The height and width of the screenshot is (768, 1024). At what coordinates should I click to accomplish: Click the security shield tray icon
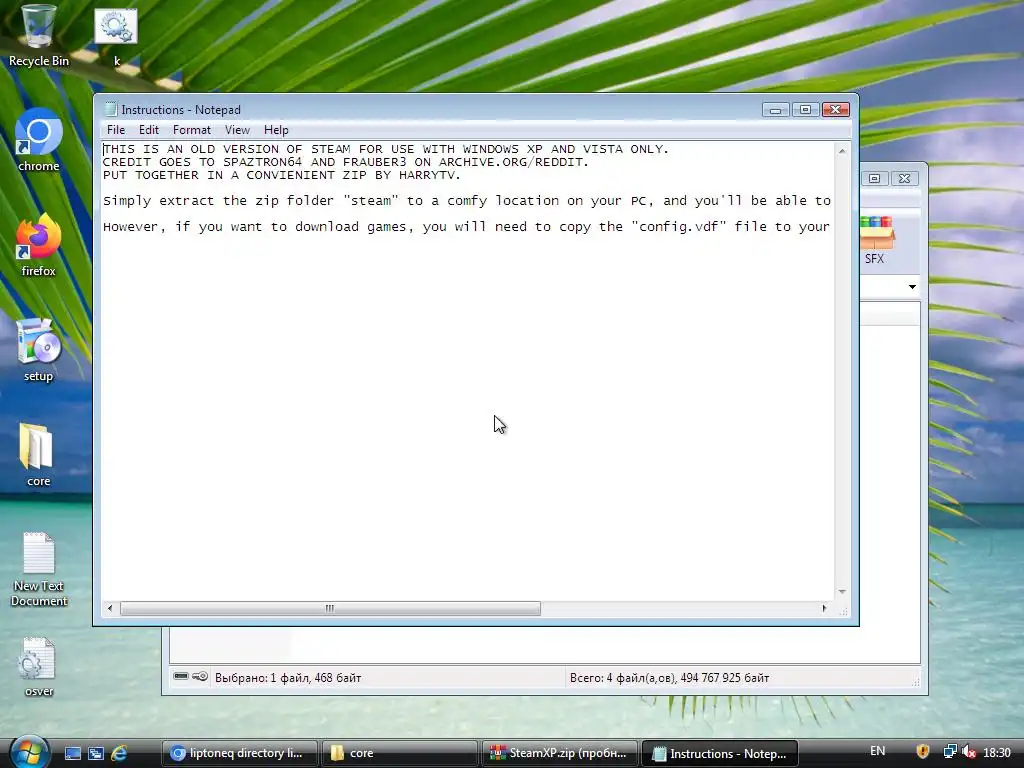[923, 752]
